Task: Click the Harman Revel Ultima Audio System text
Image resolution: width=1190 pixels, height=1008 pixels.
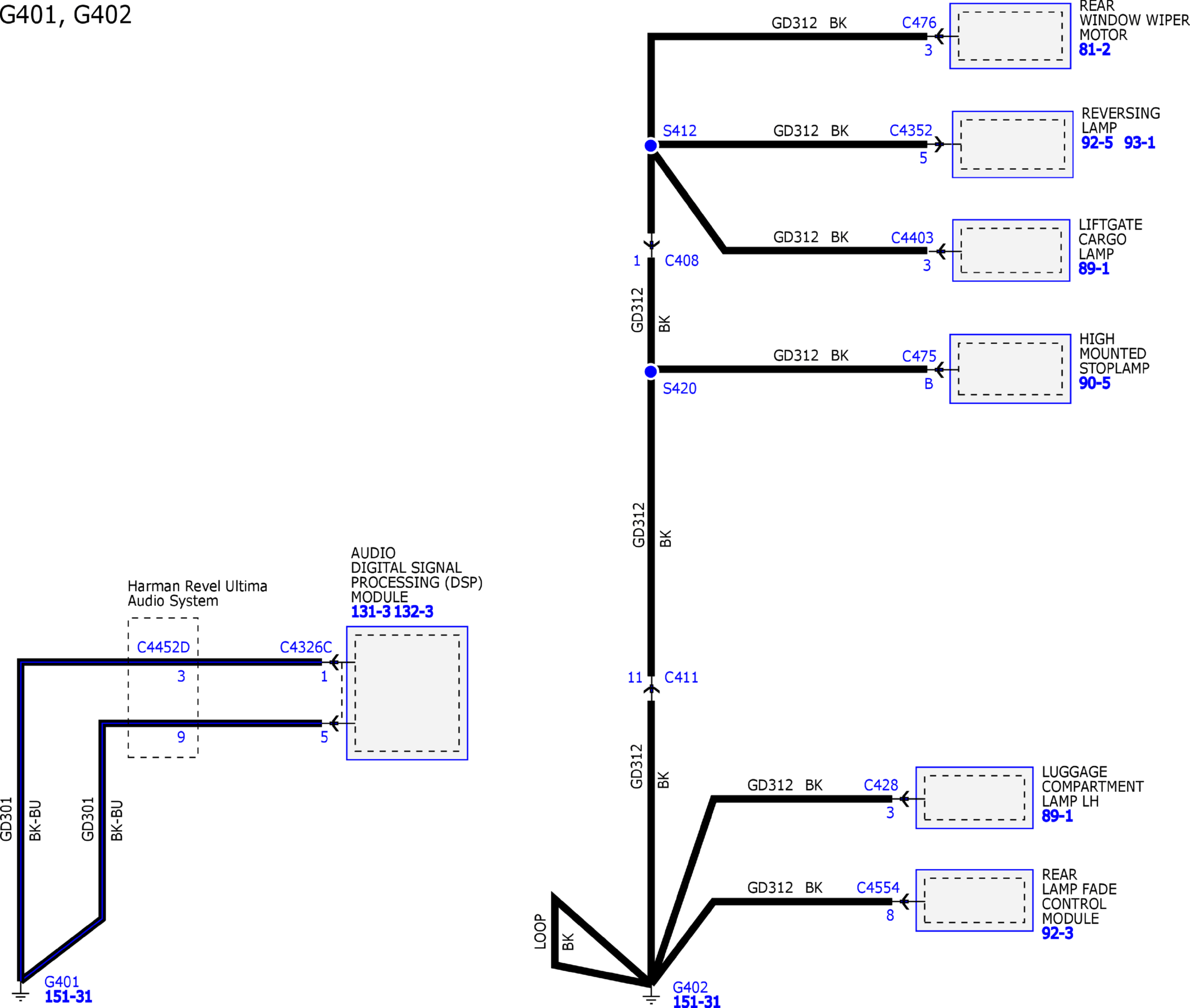Action: [197, 593]
